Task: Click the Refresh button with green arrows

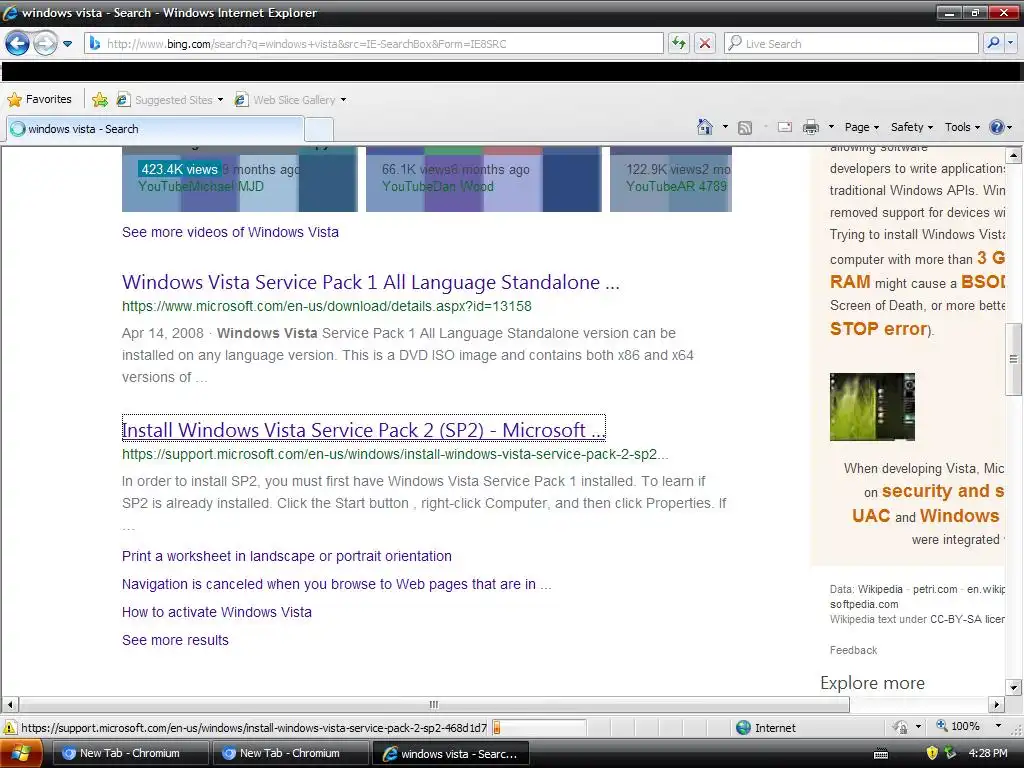Action: [x=679, y=44]
